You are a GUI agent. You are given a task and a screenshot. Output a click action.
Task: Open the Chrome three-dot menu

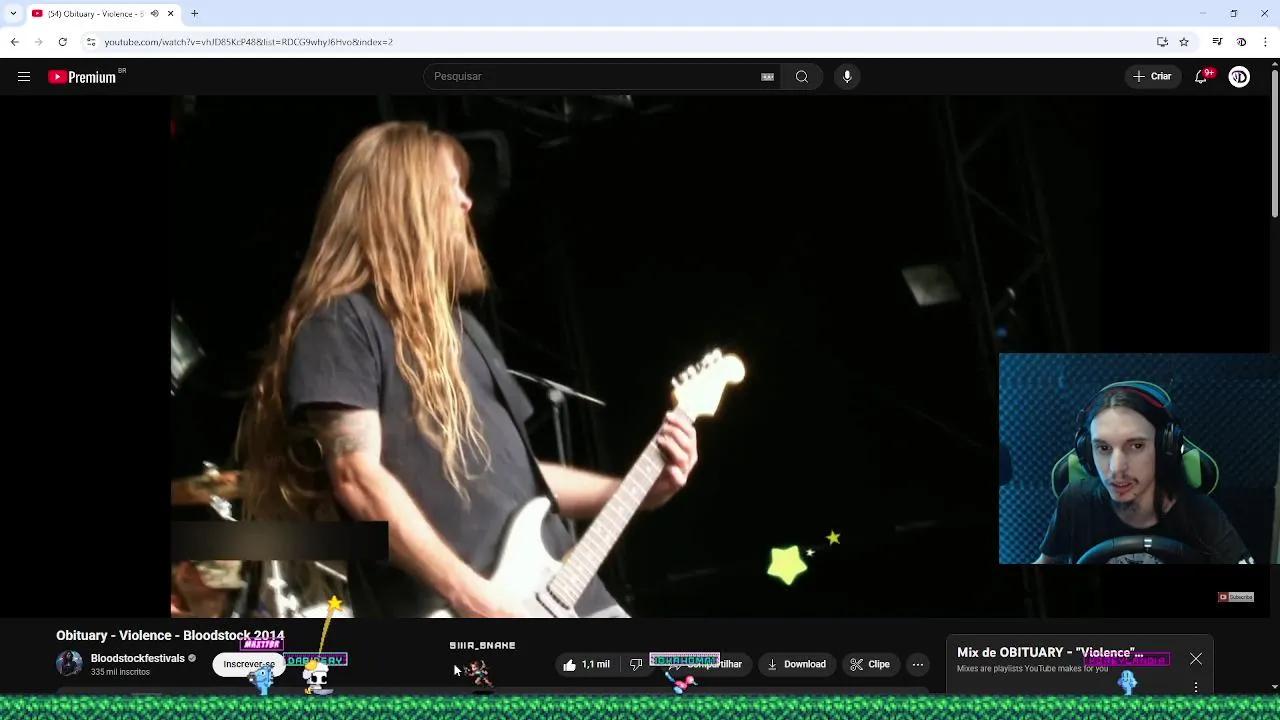[x=1266, y=42]
